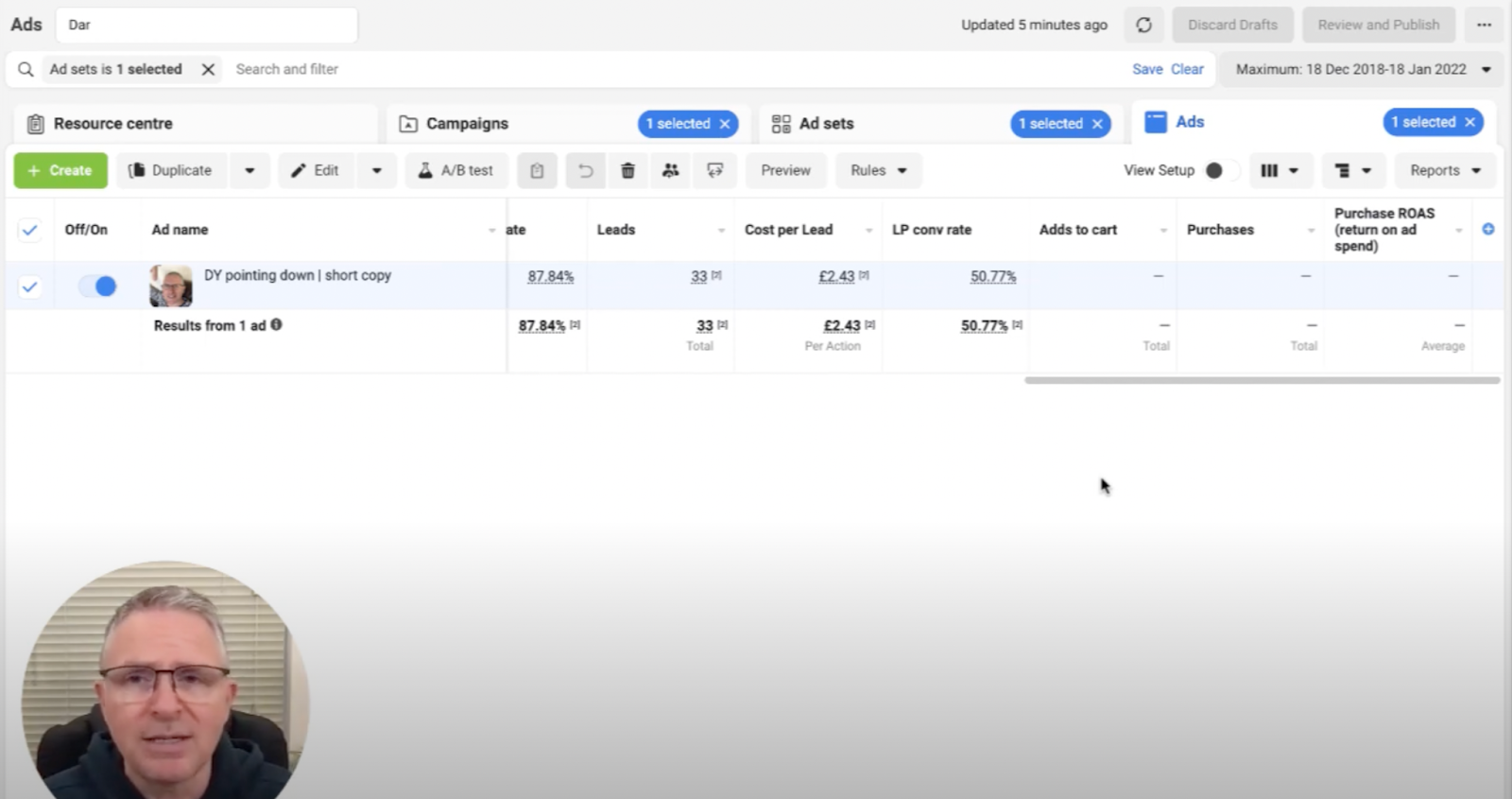Click the 87.84% value in the ad row

(x=551, y=276)
